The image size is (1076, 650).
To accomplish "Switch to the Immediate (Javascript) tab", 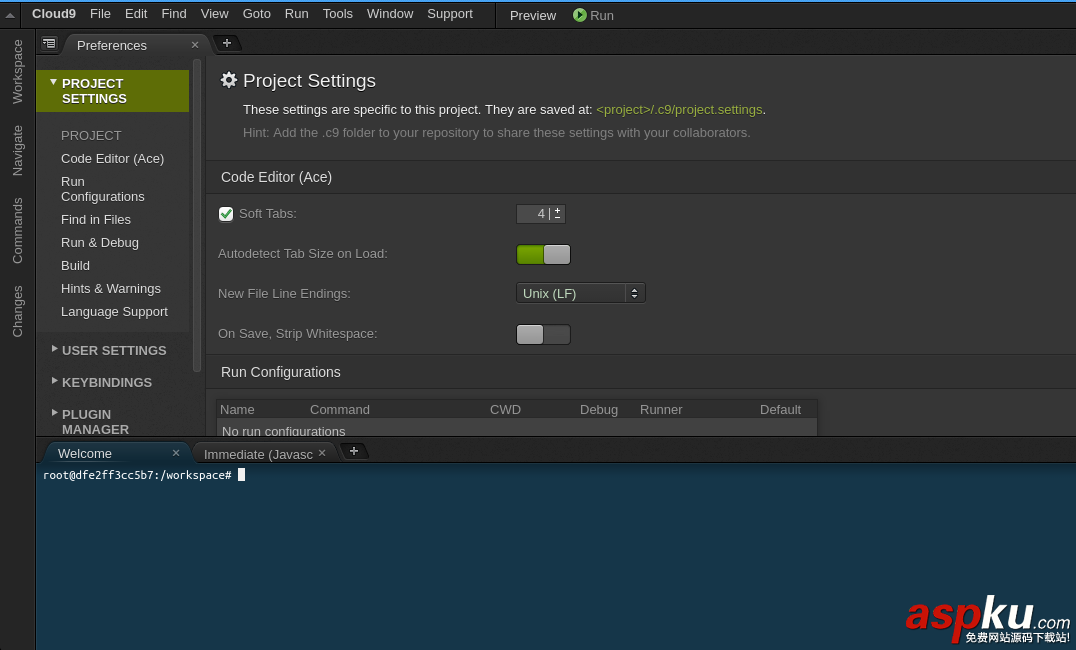I will [x=258, y=454].
